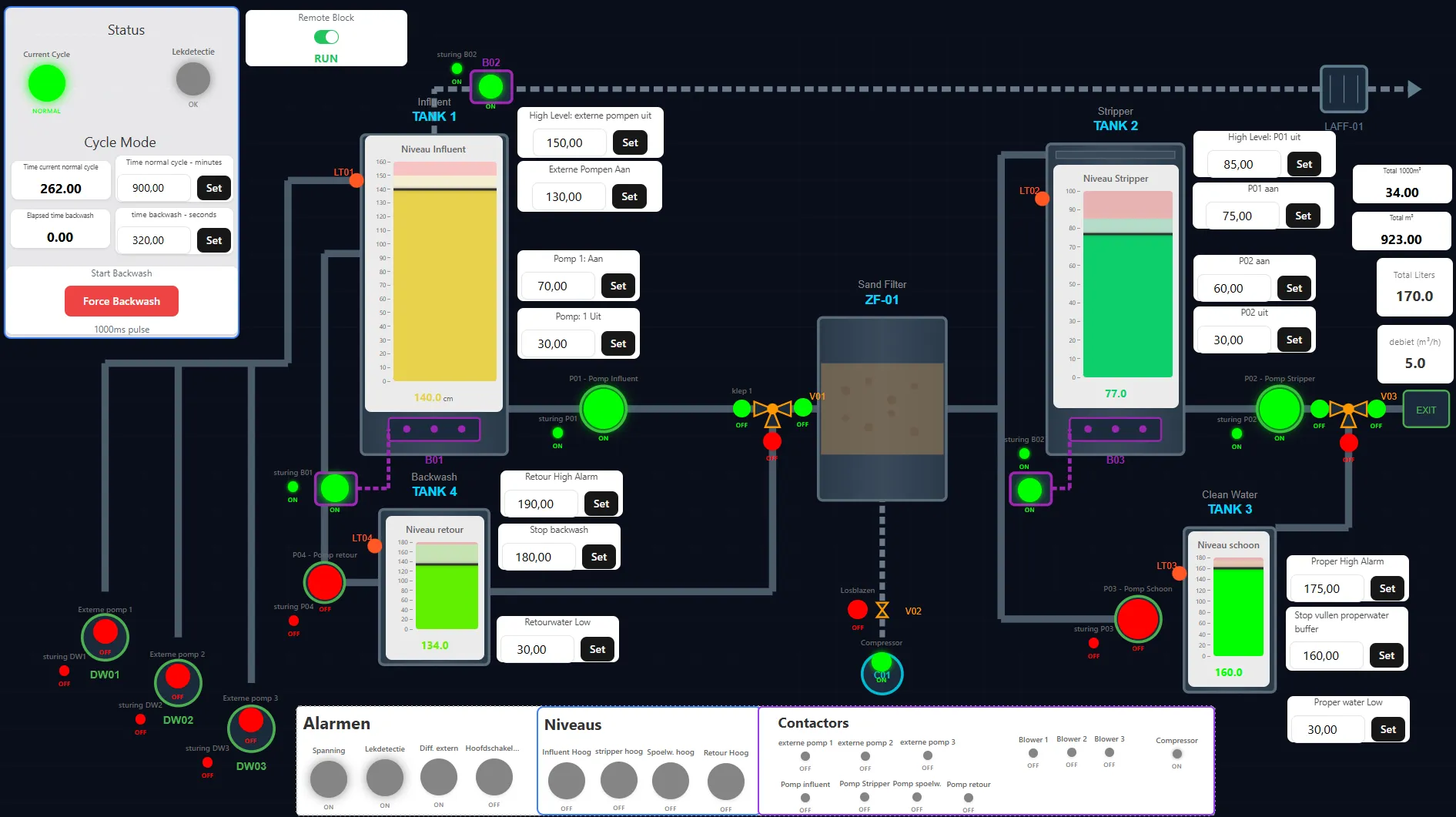Select the V01 valve icon
Screen dimensions: 1456x817
(x=772, y=413)
